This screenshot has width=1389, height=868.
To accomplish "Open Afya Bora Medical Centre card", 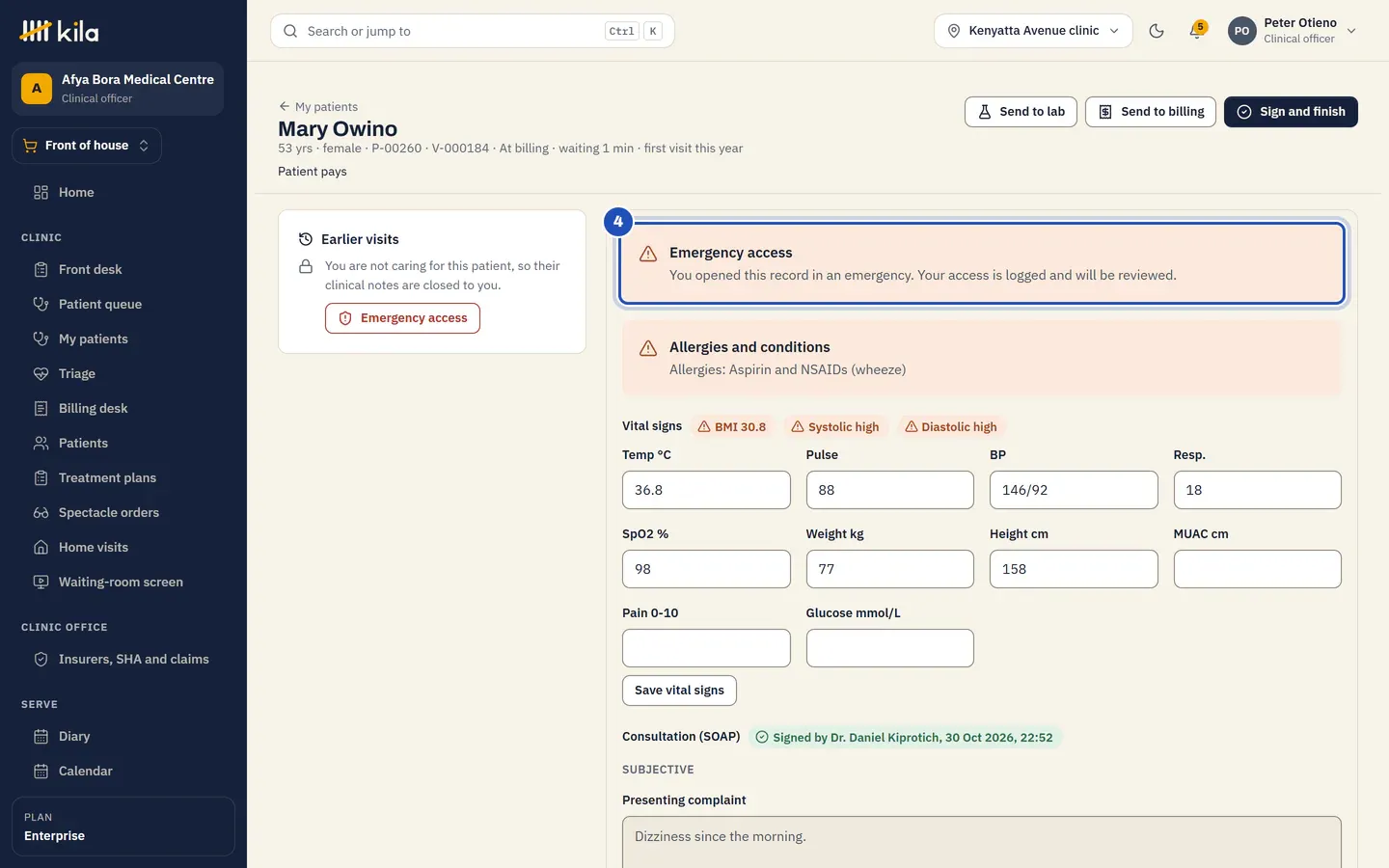I will pyautogui.click(x=118, y=89).
